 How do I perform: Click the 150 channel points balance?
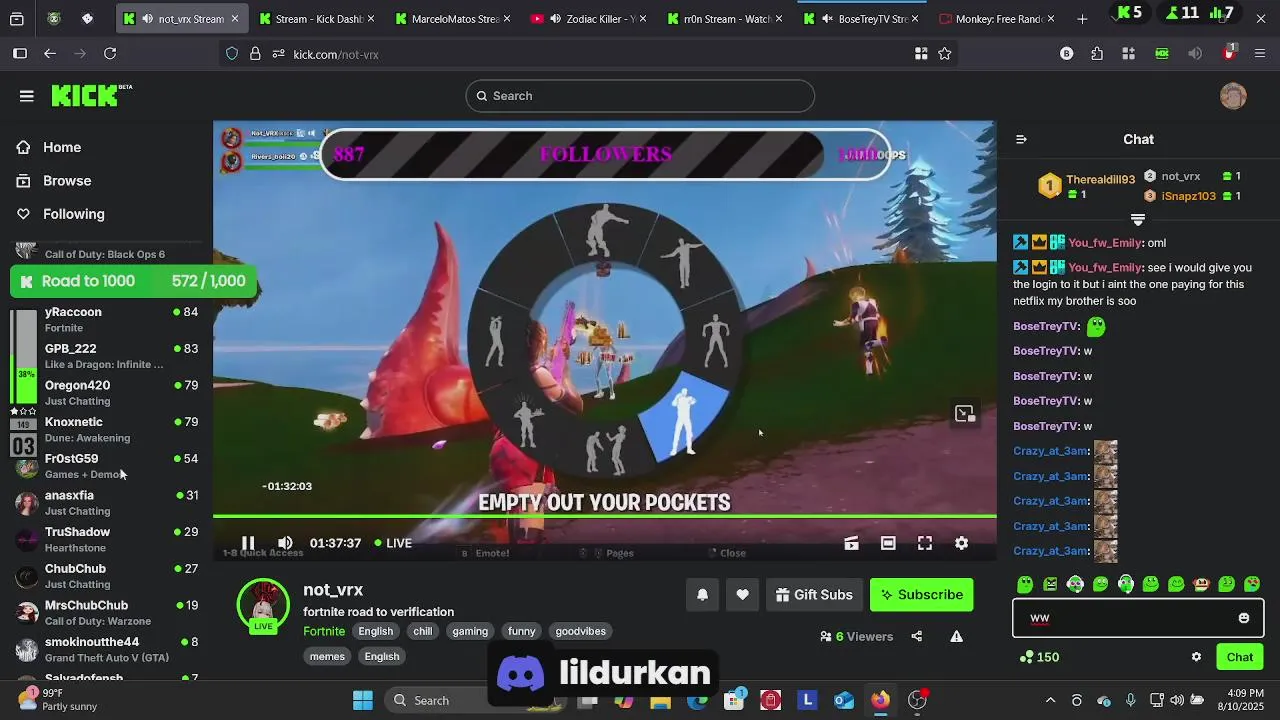click(x=1039, y=657)
